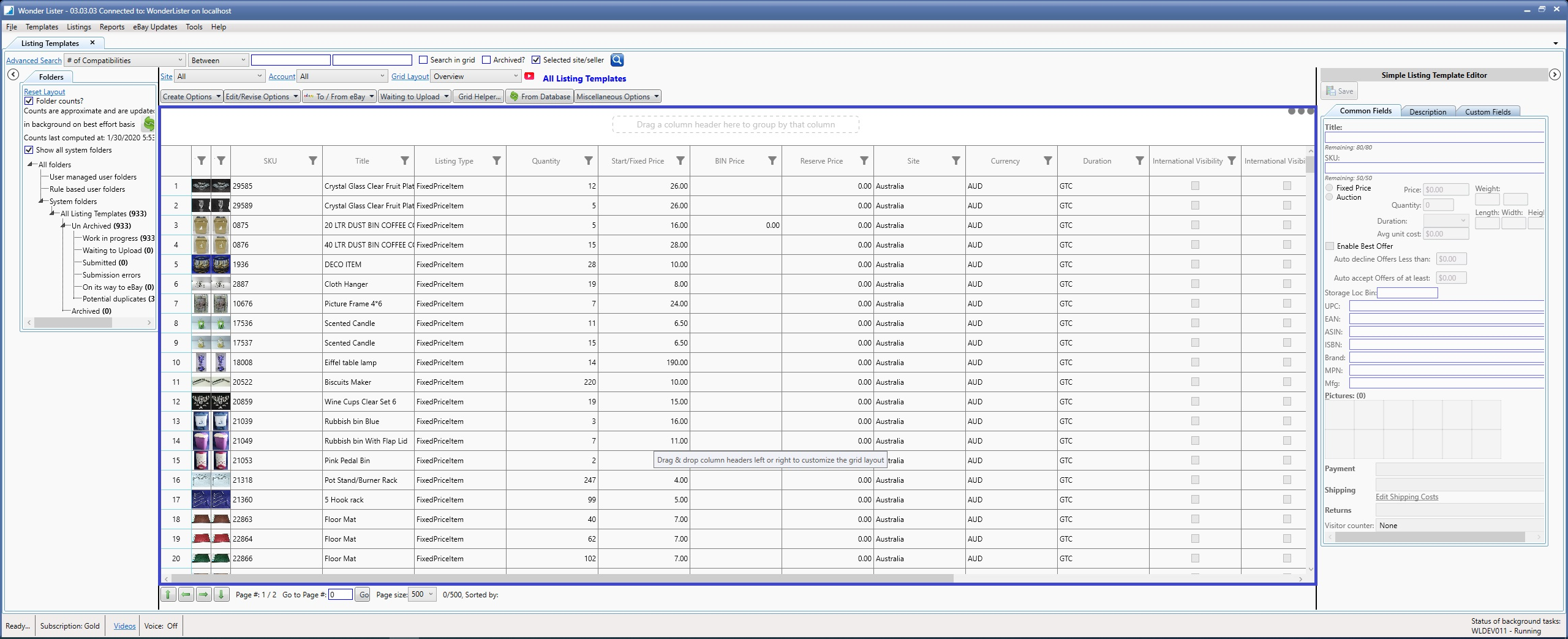Click the Reset Layout link

coord(44,92)
